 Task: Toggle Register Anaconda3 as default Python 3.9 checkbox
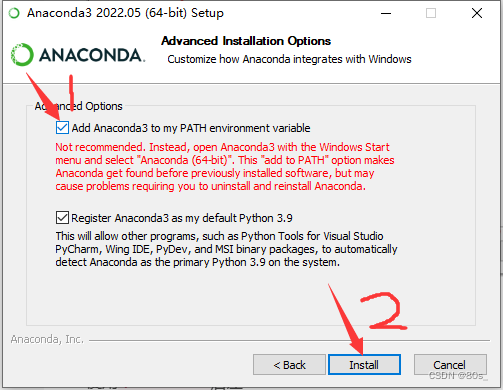coord(62,218)
